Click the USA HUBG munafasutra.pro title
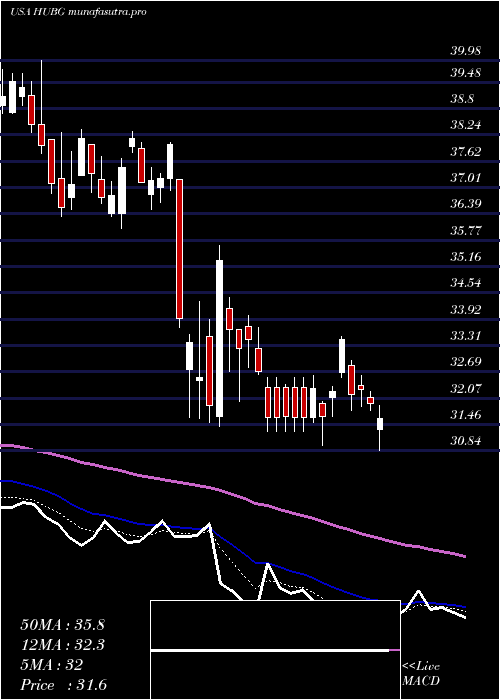 (78, 12)
